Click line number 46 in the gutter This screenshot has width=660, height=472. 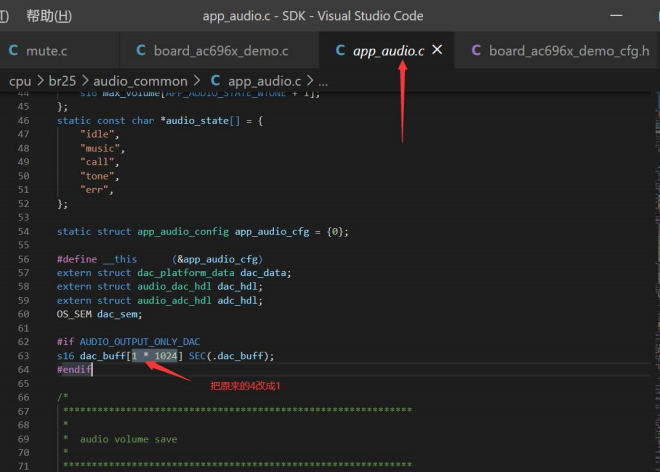click(24, 120)
